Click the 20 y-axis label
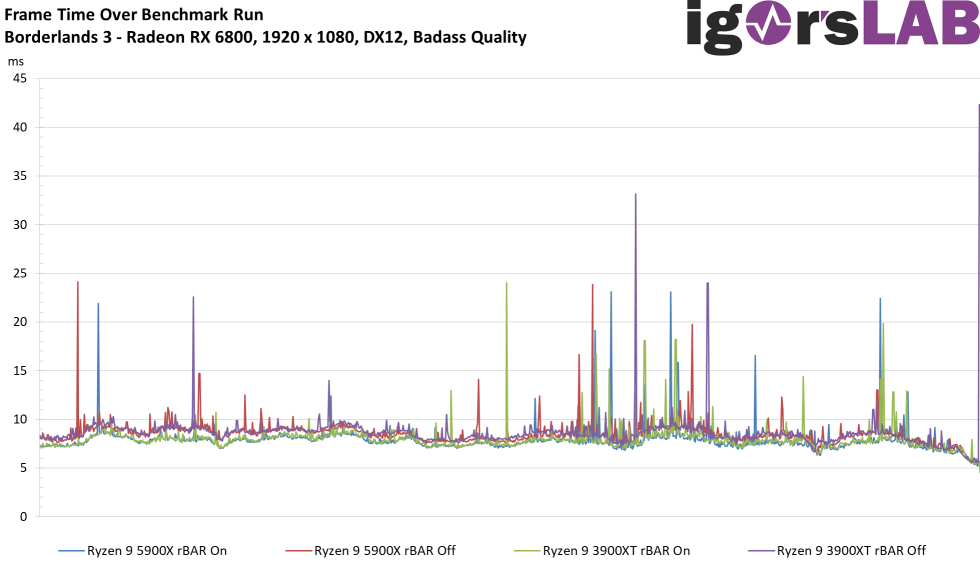980x583 pixels. 20,322
